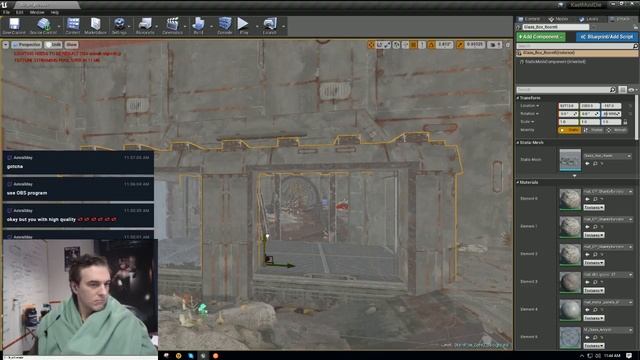Click the Save Current toolbar icon
640x360 pixels.
14,26
